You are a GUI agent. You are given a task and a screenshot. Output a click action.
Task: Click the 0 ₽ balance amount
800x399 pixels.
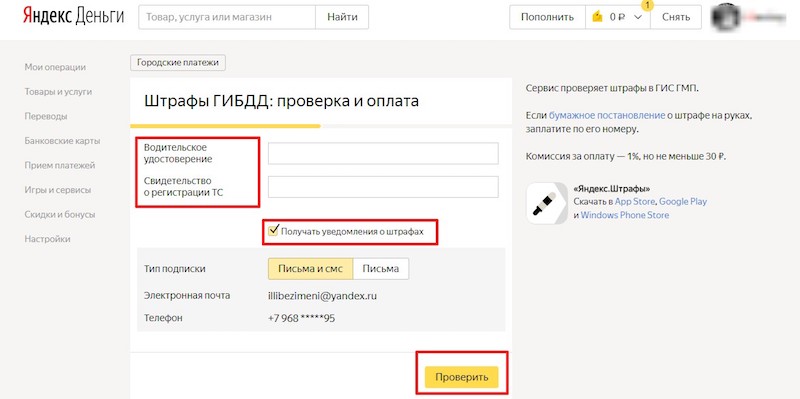[617, 17]
